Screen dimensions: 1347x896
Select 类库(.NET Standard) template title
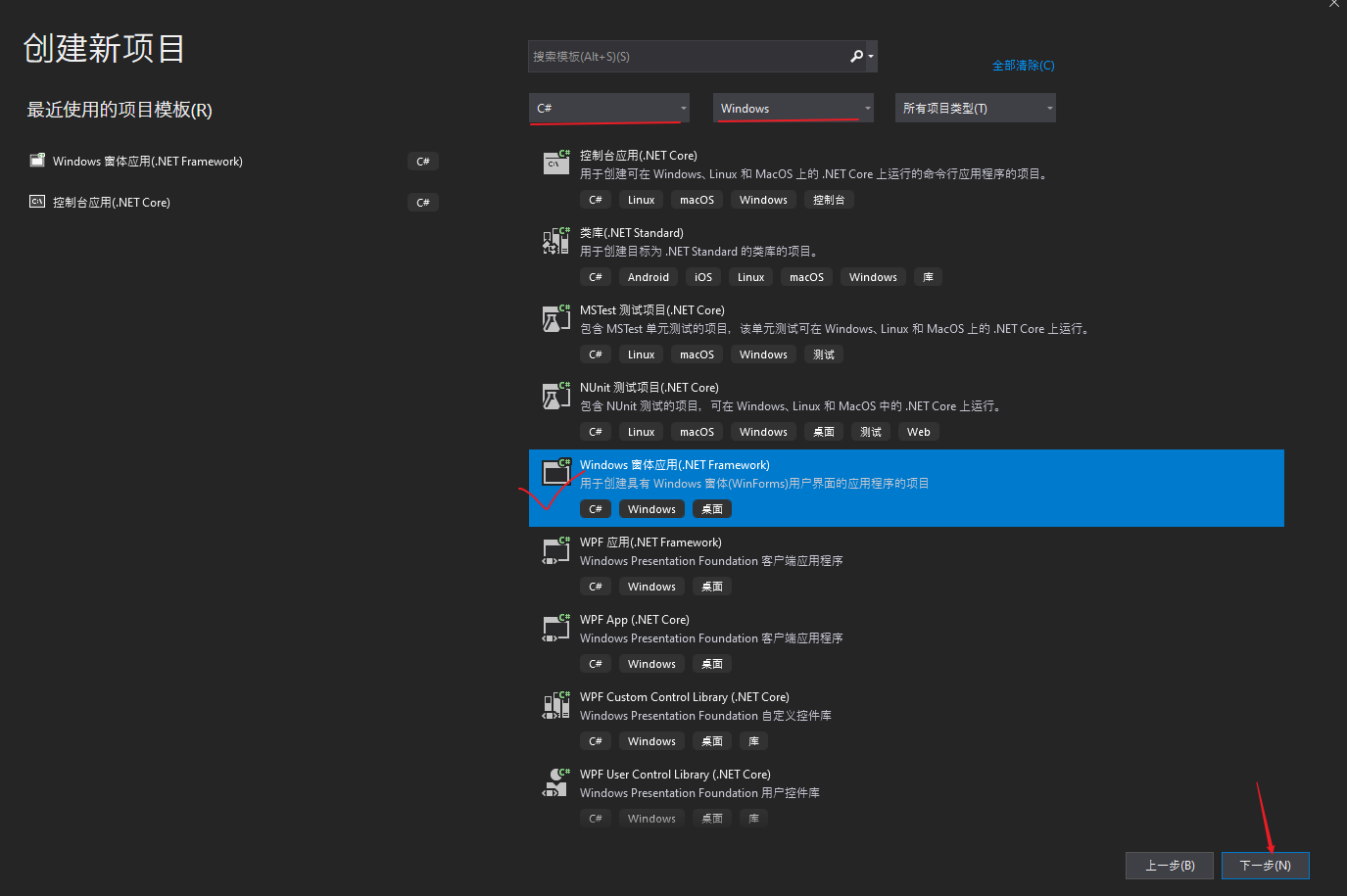[632, 233]
